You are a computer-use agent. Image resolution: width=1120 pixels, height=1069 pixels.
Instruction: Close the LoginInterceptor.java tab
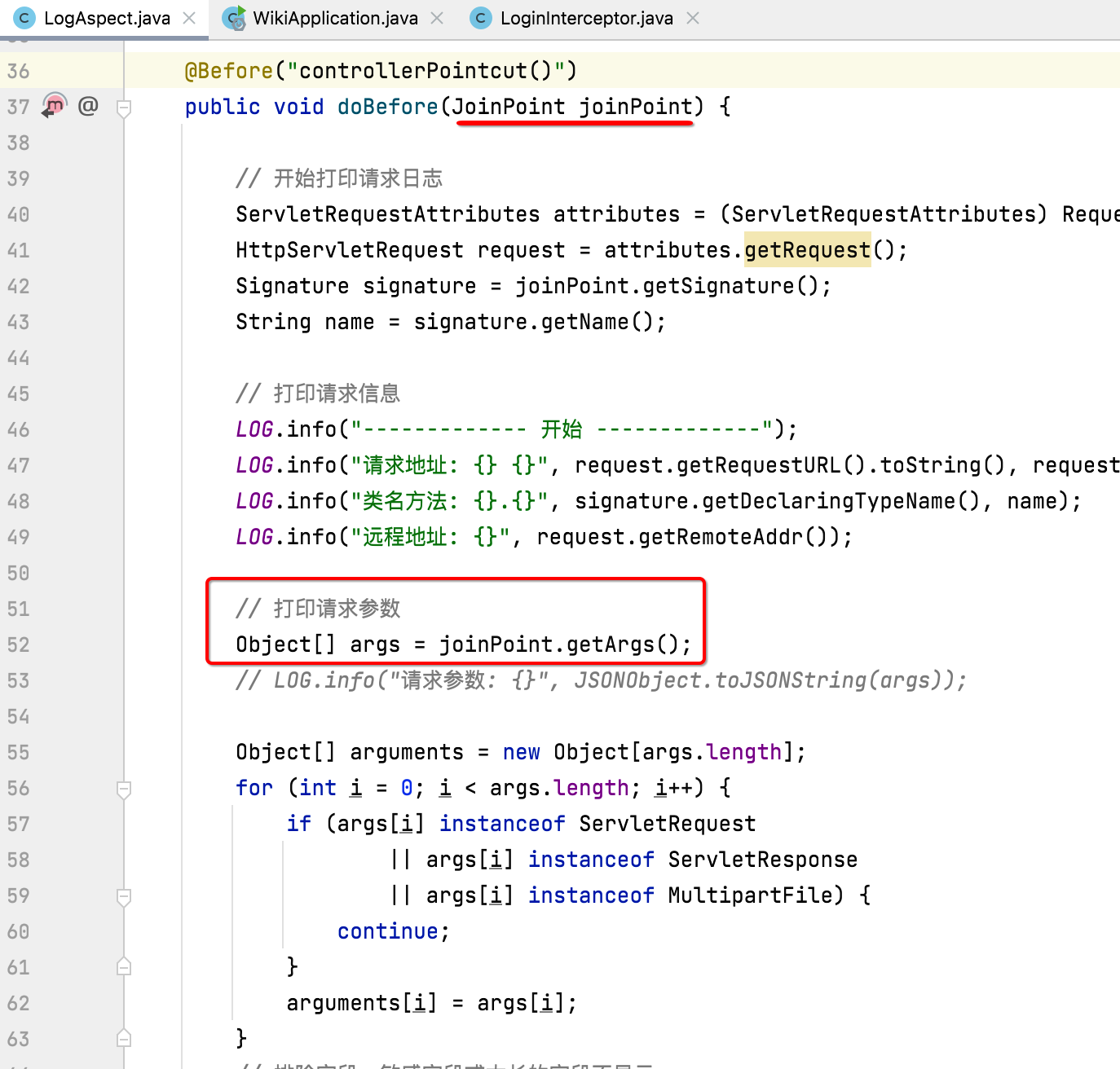pyautogui.click(x=693, y=18)
